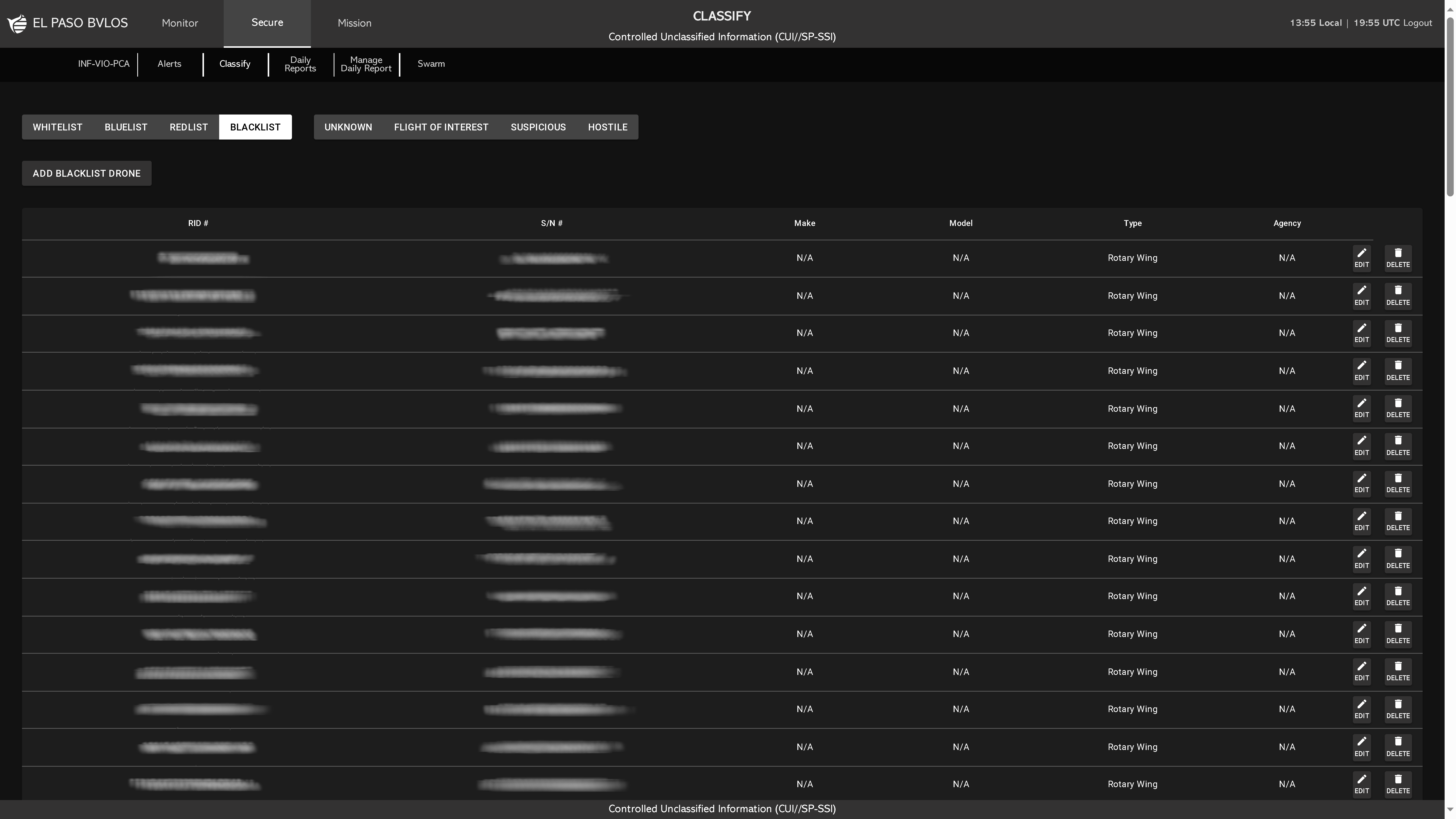
Task: Show the UNKNOWN classification list
Action: pos(348,127)
